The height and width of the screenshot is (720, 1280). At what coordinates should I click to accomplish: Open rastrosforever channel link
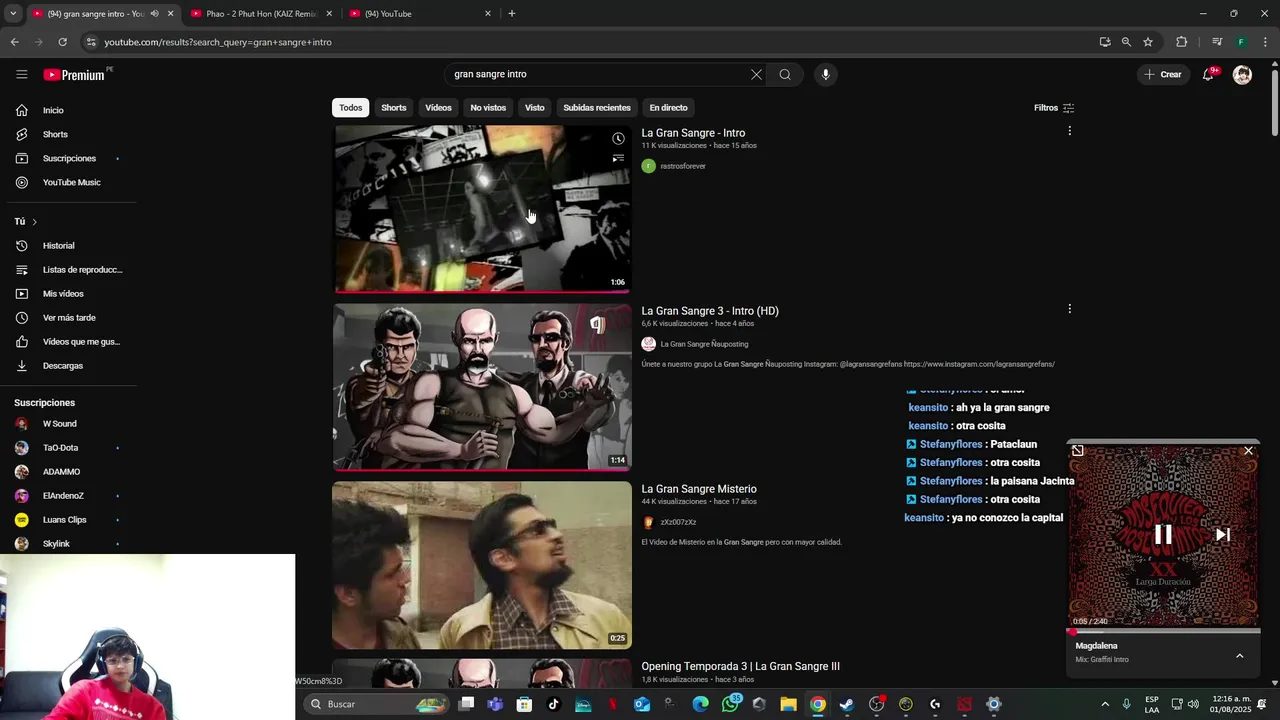pos(683,166)
